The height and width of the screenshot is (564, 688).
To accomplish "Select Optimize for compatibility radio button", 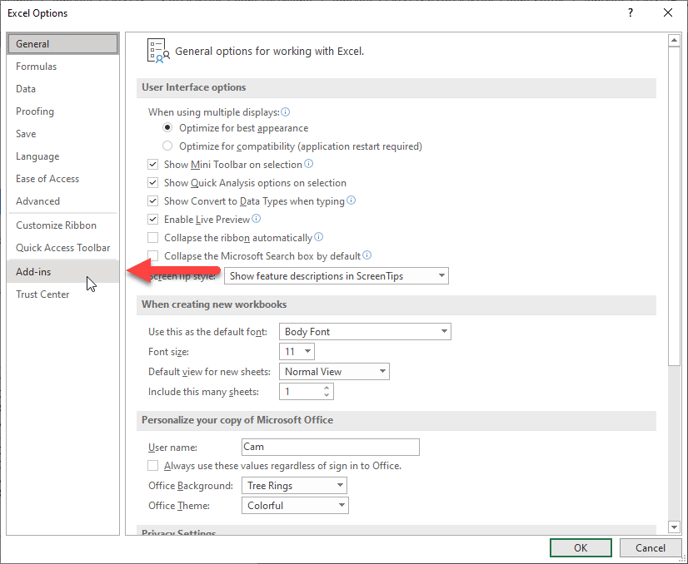I will tap(168, 146).
